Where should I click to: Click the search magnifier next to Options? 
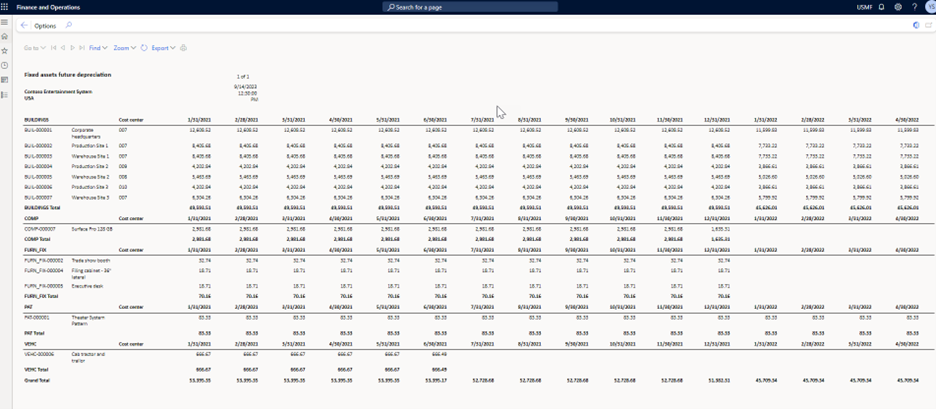tap(68, 26)
